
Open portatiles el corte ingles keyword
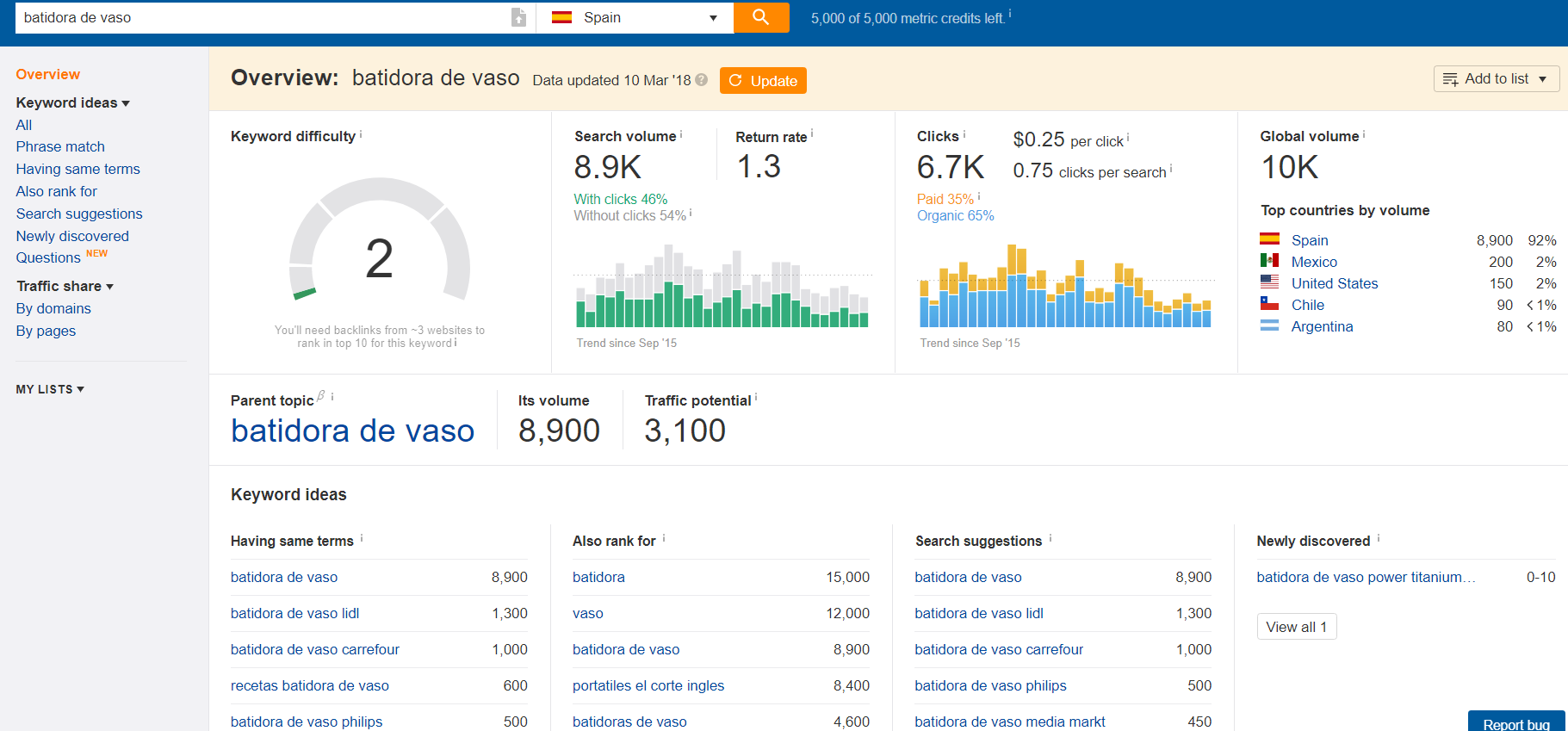[x=648, y=685]
